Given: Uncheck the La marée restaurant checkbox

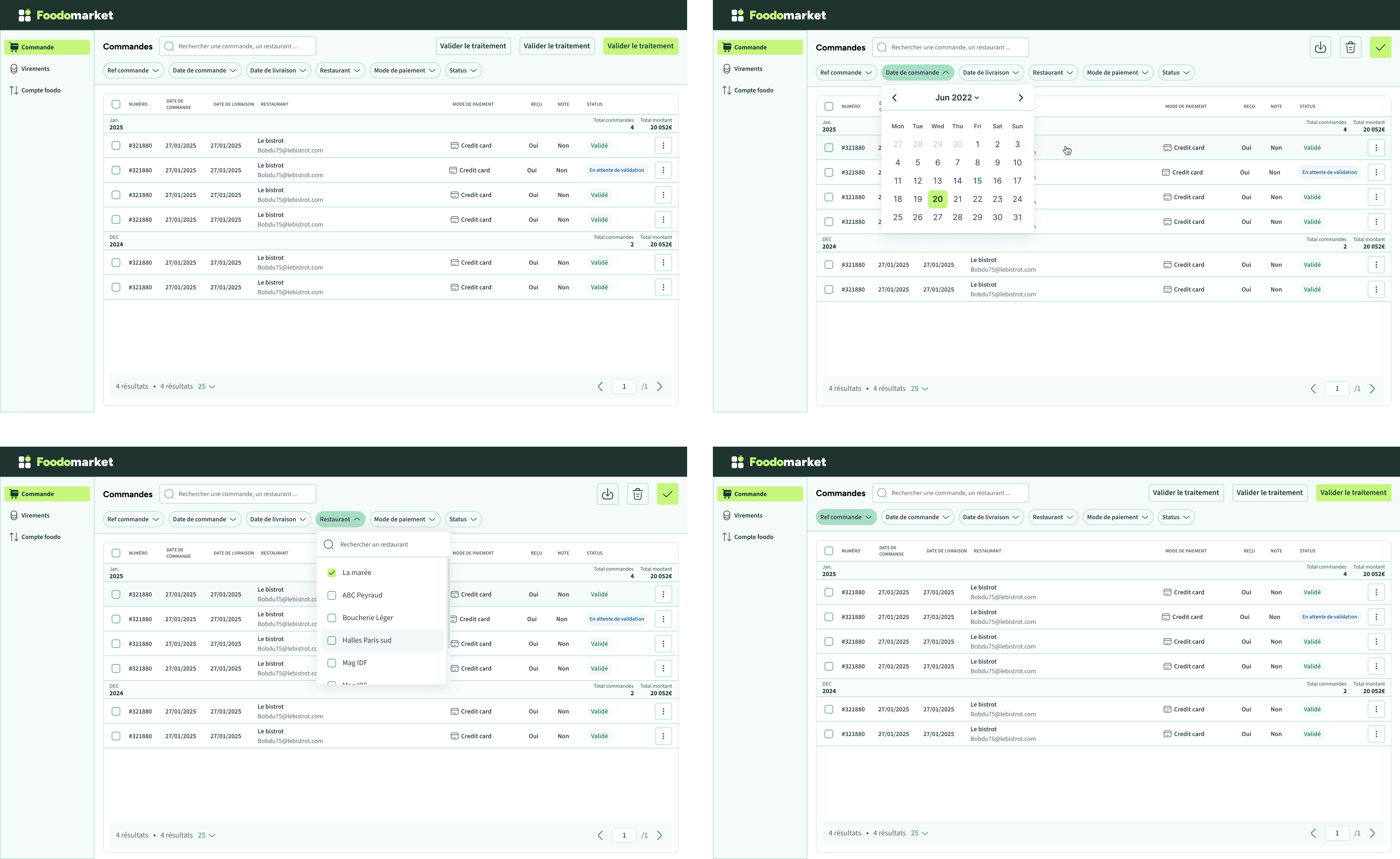Looking at the screenshot, I should 332,573.
